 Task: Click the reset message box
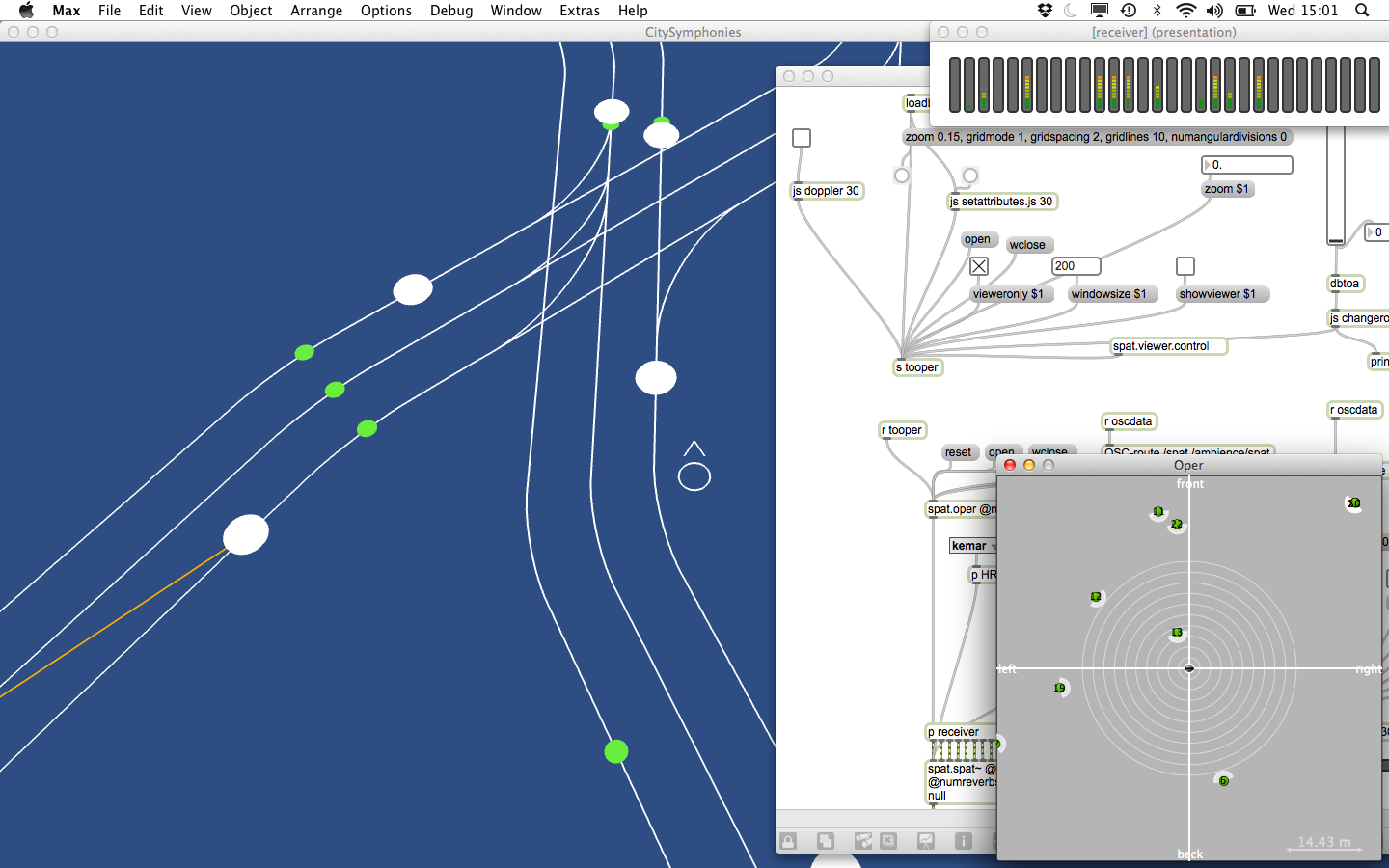tap(958, 452)
